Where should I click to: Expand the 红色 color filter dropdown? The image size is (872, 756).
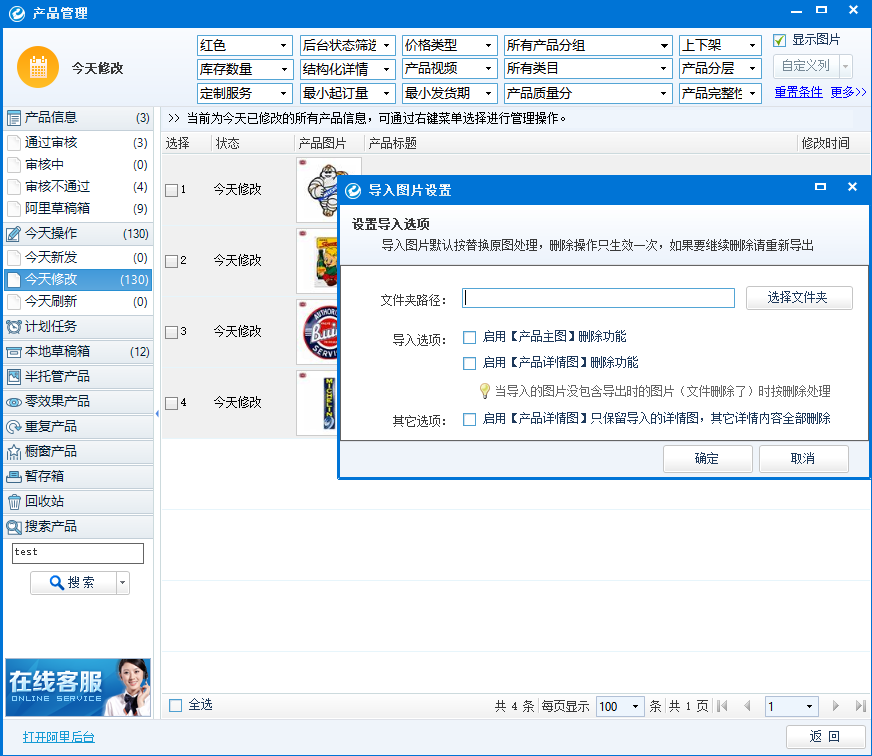[x=245, y=46]
